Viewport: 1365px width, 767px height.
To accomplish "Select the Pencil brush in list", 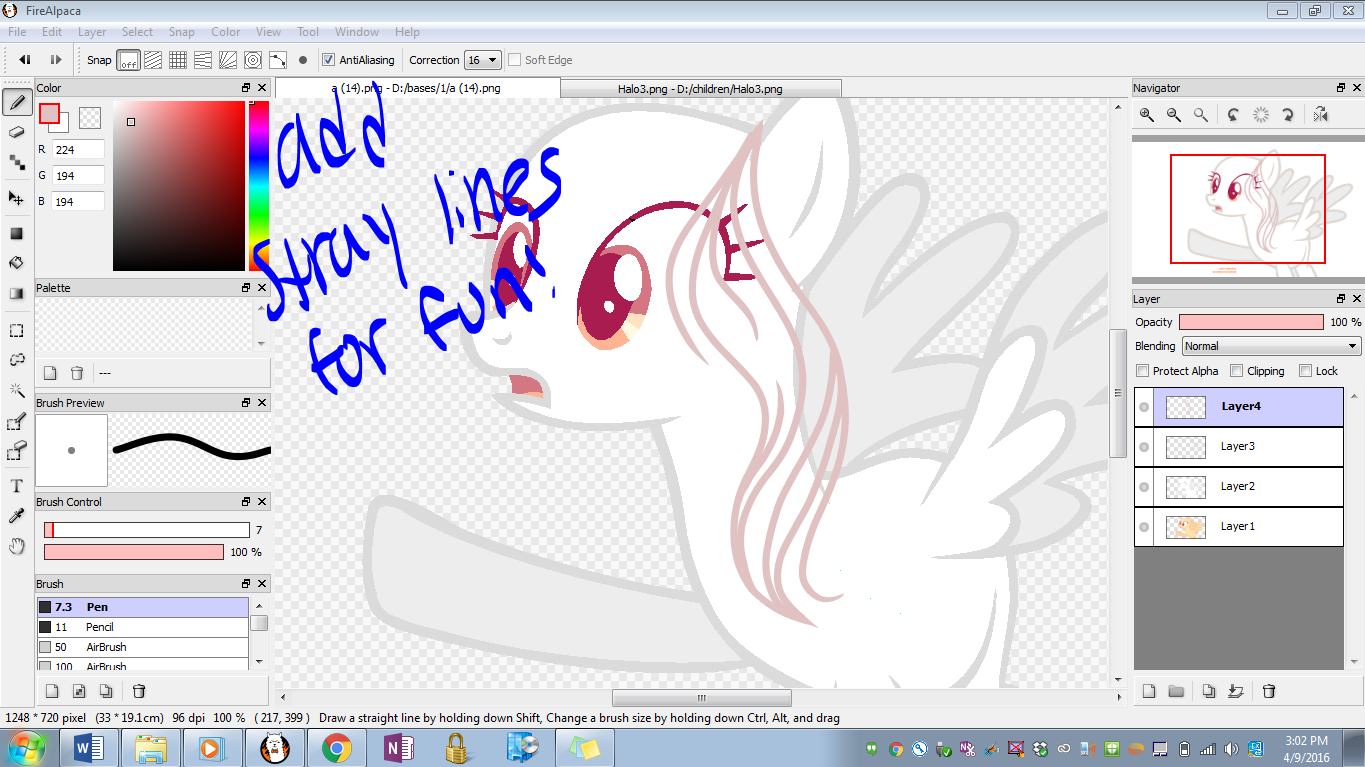I will (142, 627).
